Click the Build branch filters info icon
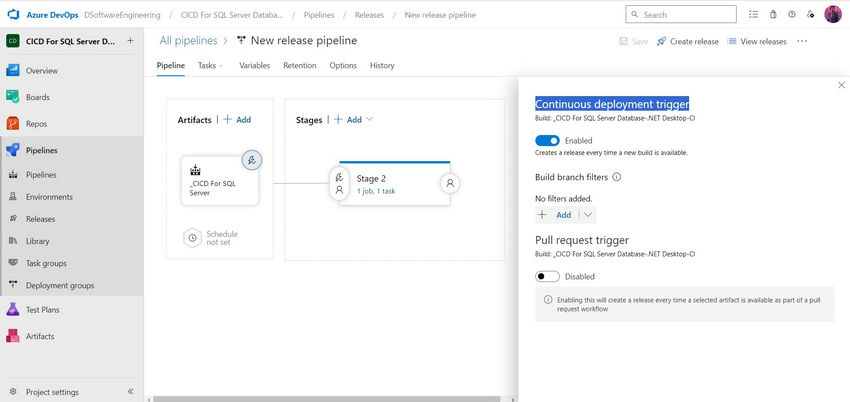The image size is (850, 402). coord(616,177)
